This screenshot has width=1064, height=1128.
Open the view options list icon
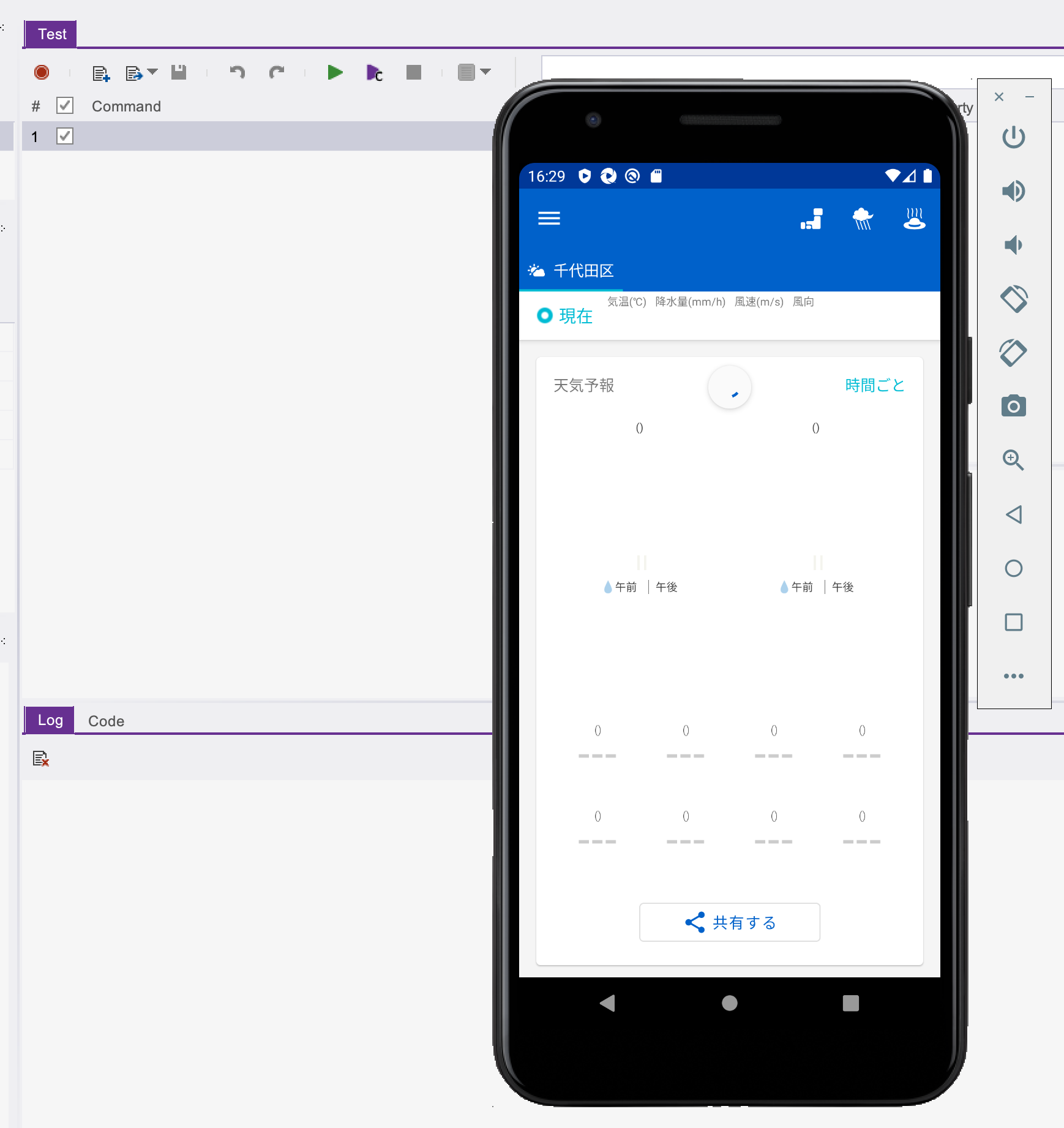[x=466, y=72]
